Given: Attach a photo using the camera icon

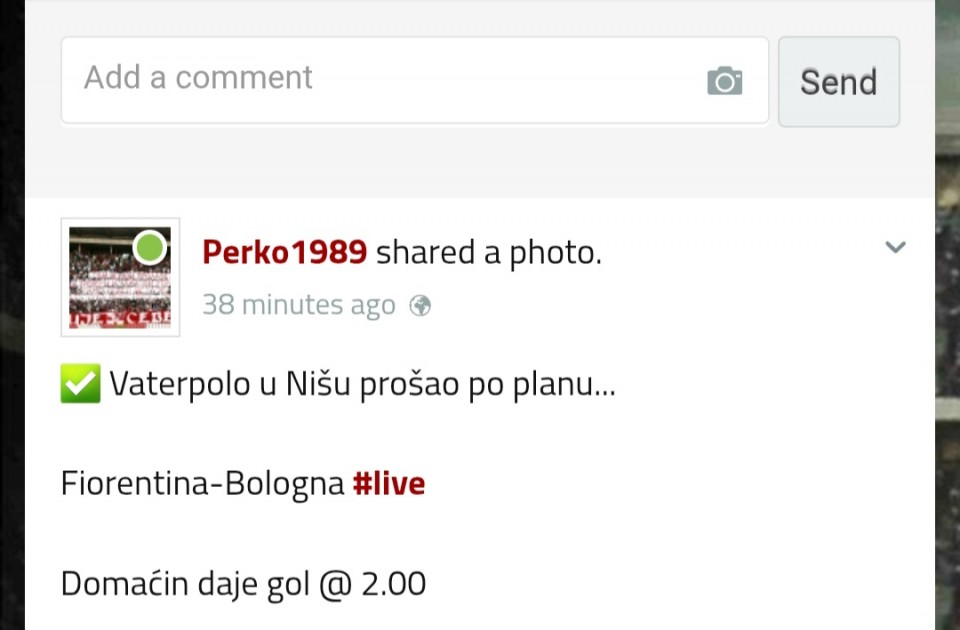Looking at the screenshot, I should point(724,81).
